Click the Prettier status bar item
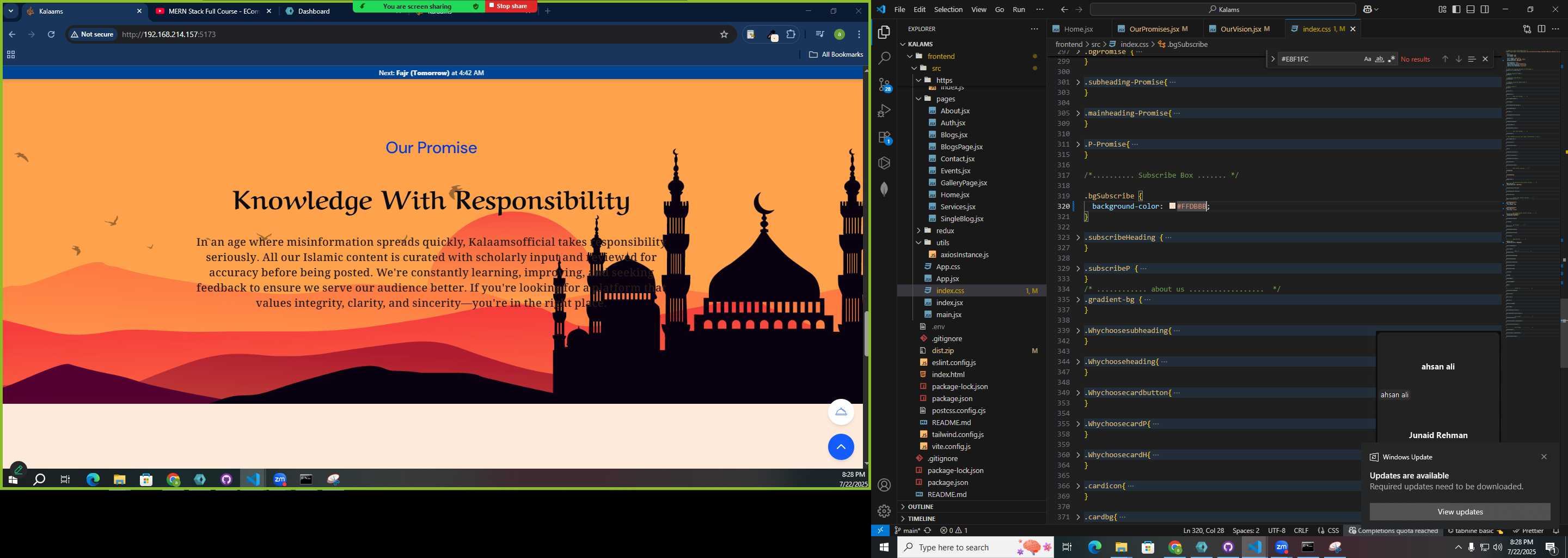The width and height of the screenshot is (1568, 558). 1528,531
